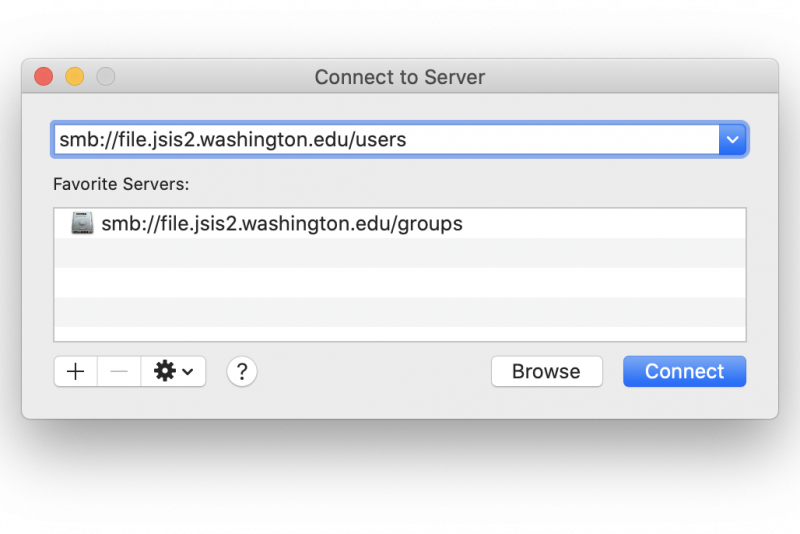The width and height of the screenshot is (800, 534).
Task: Expand the server address history dropdown
Action: tap(732, 139)
